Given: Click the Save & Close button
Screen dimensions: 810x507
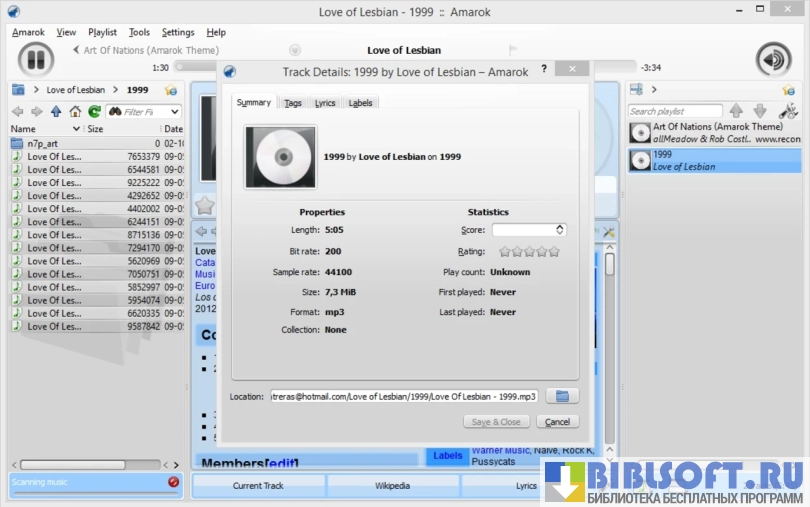Looking at the screenshot, I should [x=496, y=422].
